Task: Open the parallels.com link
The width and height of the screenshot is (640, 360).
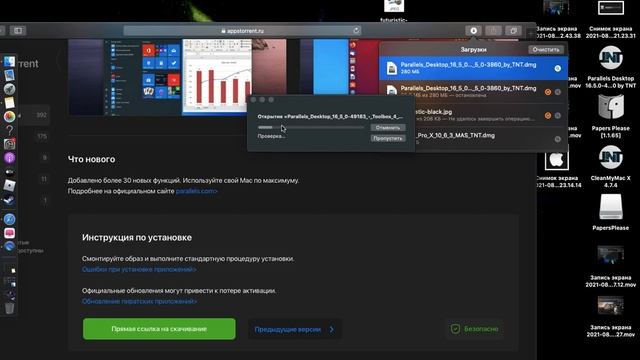Action: point(196,191)
